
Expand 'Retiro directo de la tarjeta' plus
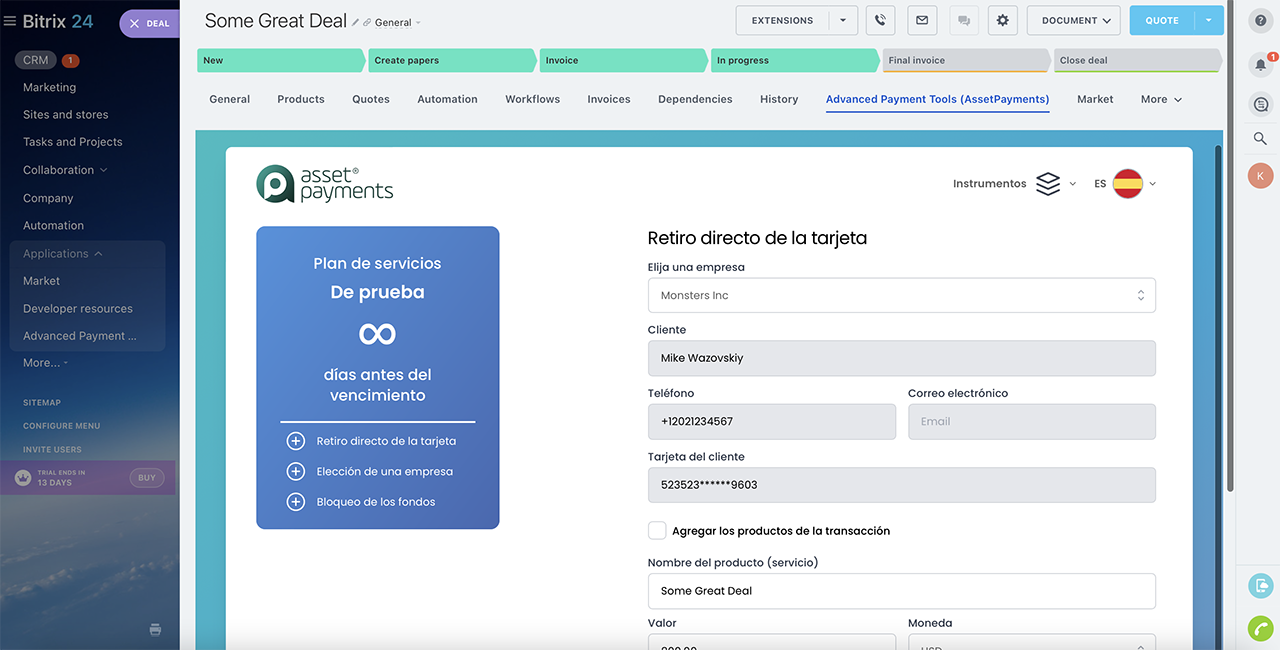pos(296,441)
